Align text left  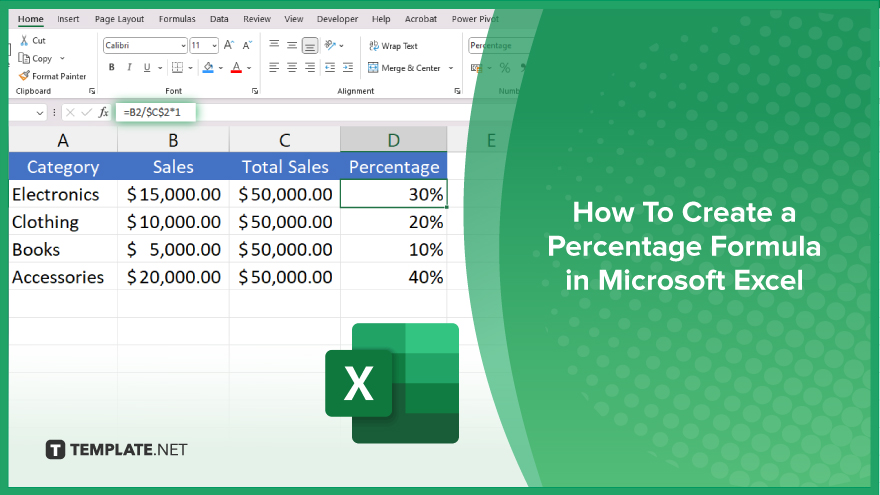coord(274,67)
